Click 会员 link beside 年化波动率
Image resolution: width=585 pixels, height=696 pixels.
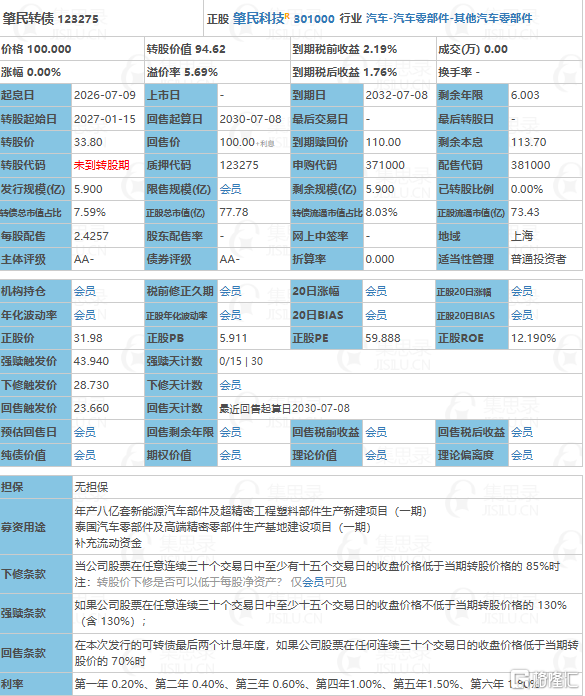coord(85,315)
